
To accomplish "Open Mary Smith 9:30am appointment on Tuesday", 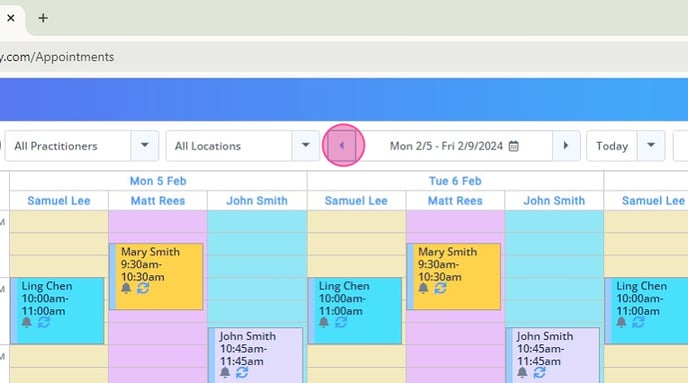I will pos(454,276).
